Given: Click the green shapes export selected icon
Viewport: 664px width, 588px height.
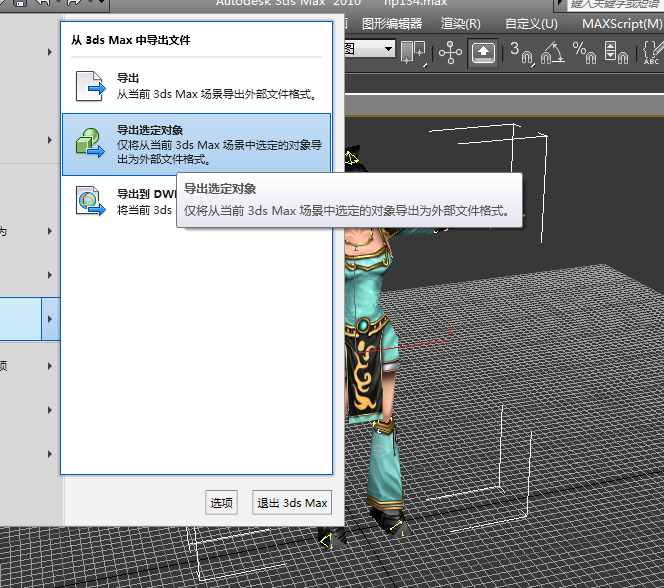Looking at the screenshot, I should coord(90,144).
